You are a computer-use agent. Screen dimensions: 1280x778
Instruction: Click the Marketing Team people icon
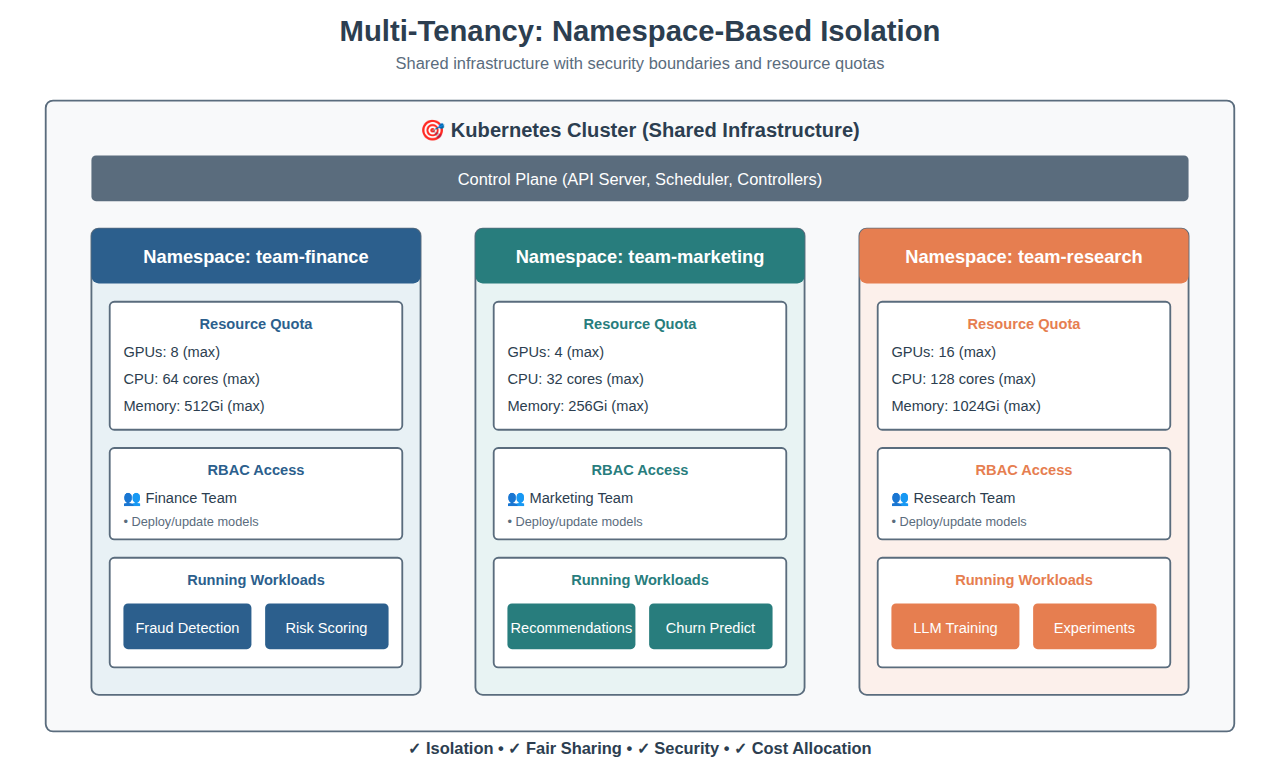click(x=516, y=498)
